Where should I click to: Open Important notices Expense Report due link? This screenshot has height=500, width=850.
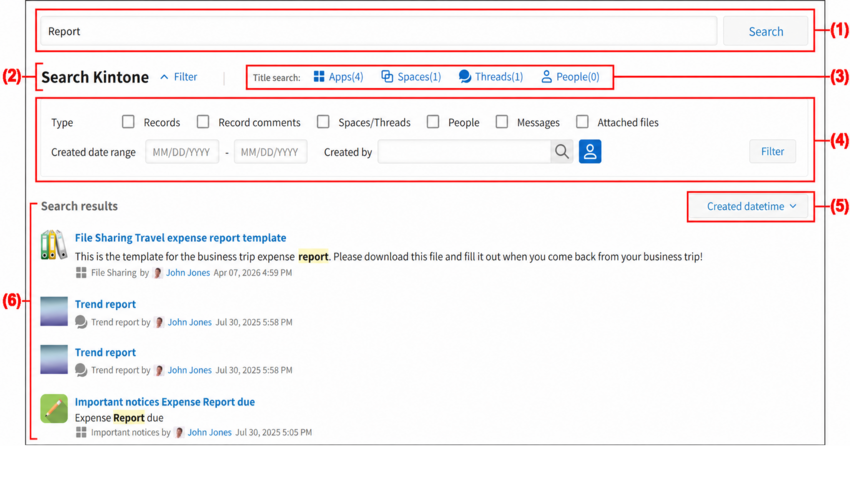[165, 402]
